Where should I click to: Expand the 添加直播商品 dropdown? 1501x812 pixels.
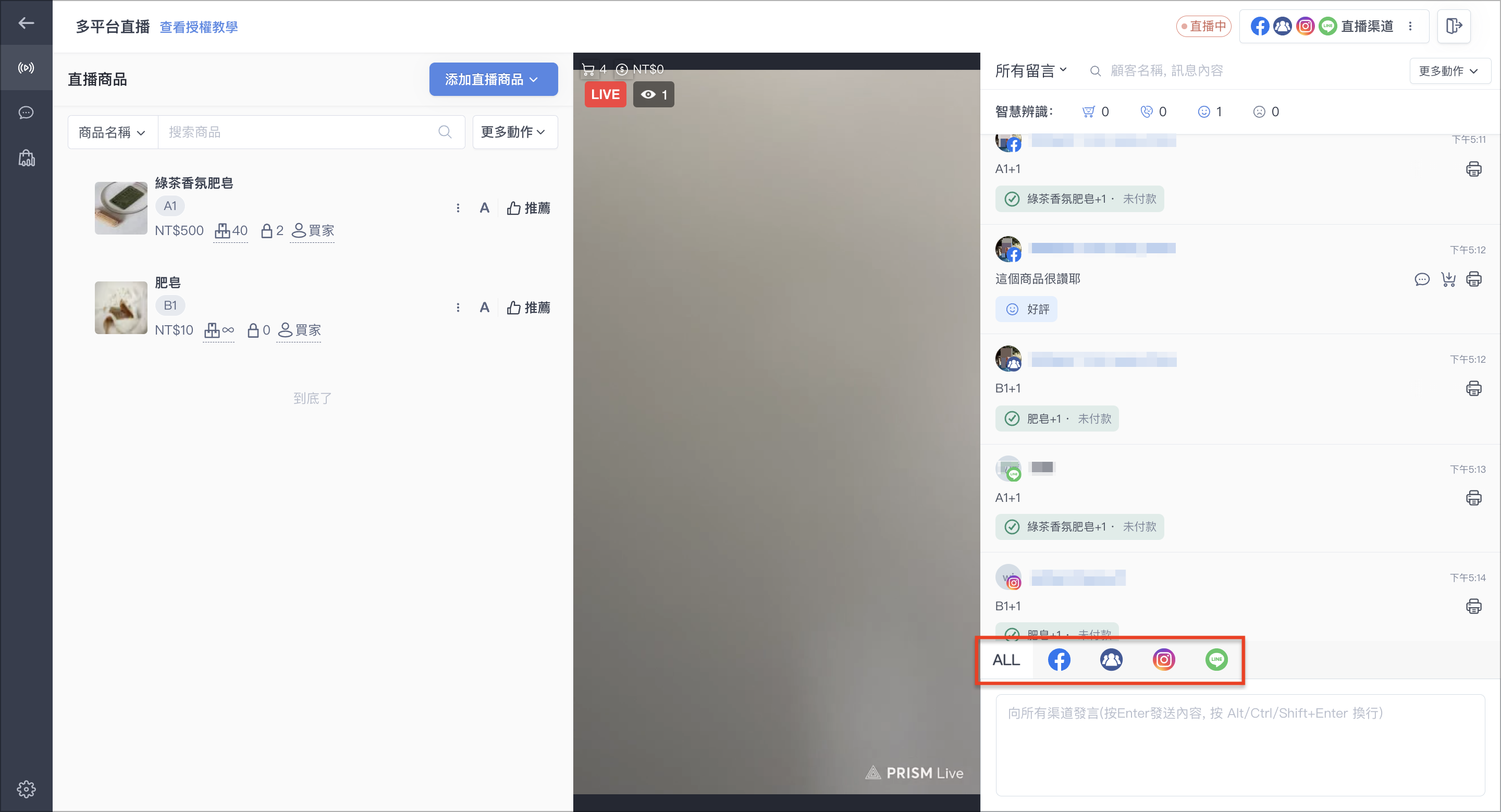[494, 79]
